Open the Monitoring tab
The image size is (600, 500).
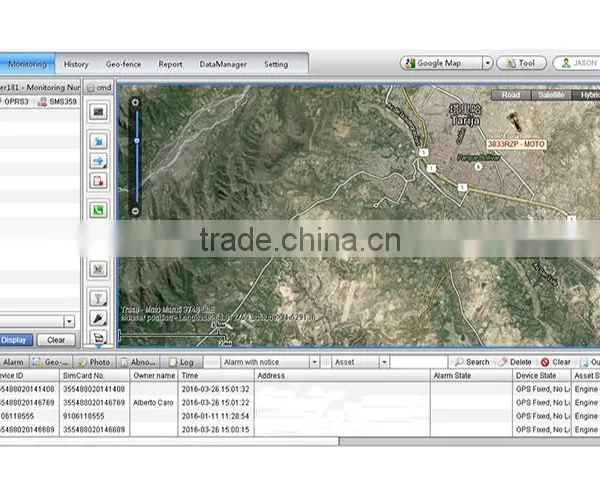click(x=27, y=64)
